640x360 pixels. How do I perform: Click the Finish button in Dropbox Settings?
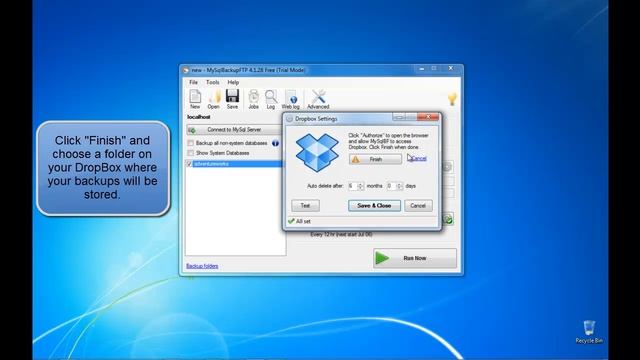click(x=375, y=159)
